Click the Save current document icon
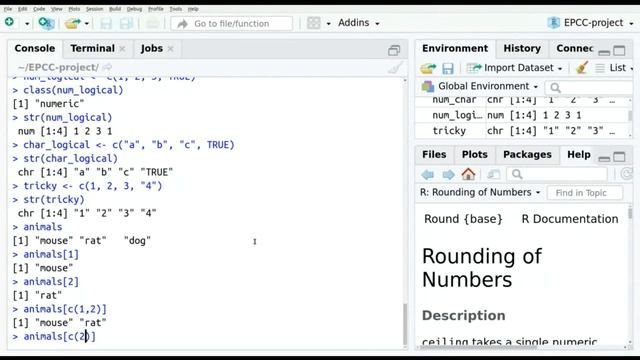The width and height of the screenshot is (640, 360). pyautogui.click(x=106, y=23)
